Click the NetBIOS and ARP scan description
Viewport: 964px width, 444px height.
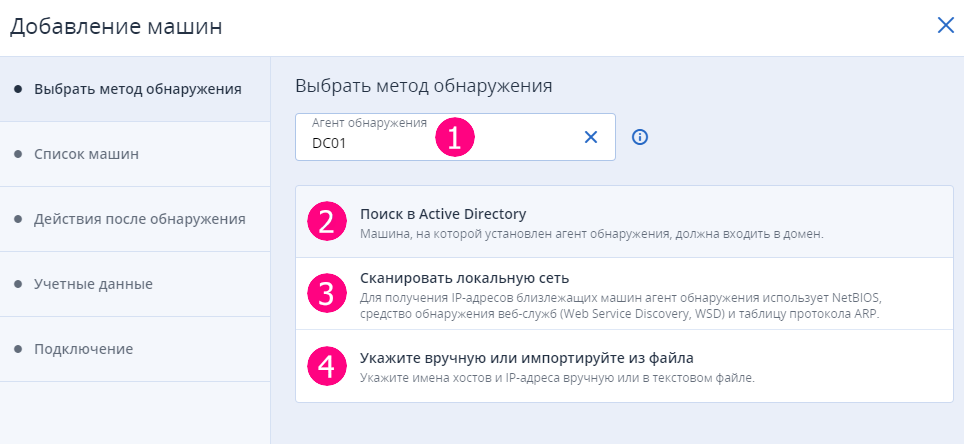[621, 306]
